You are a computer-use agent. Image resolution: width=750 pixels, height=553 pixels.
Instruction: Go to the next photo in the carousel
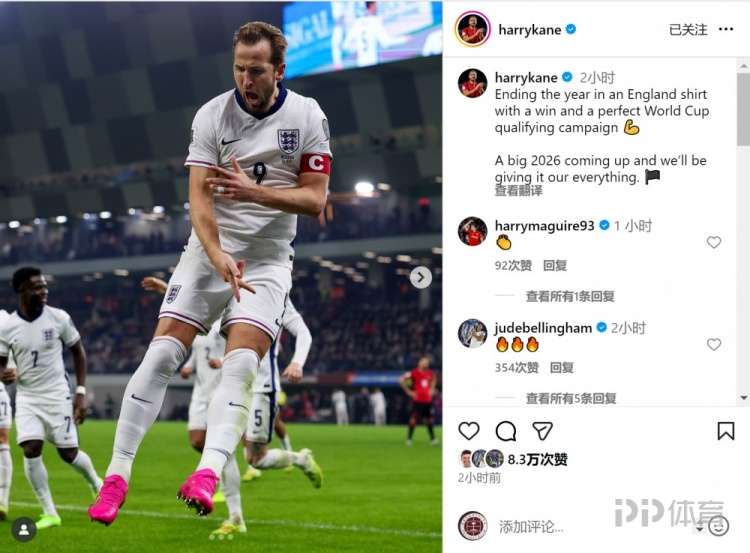(x=420, y=277)
